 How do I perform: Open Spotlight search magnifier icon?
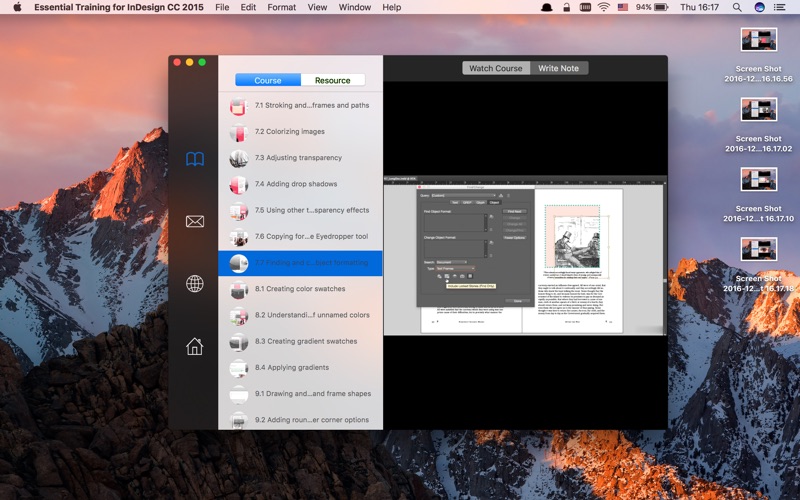[737, 7]
